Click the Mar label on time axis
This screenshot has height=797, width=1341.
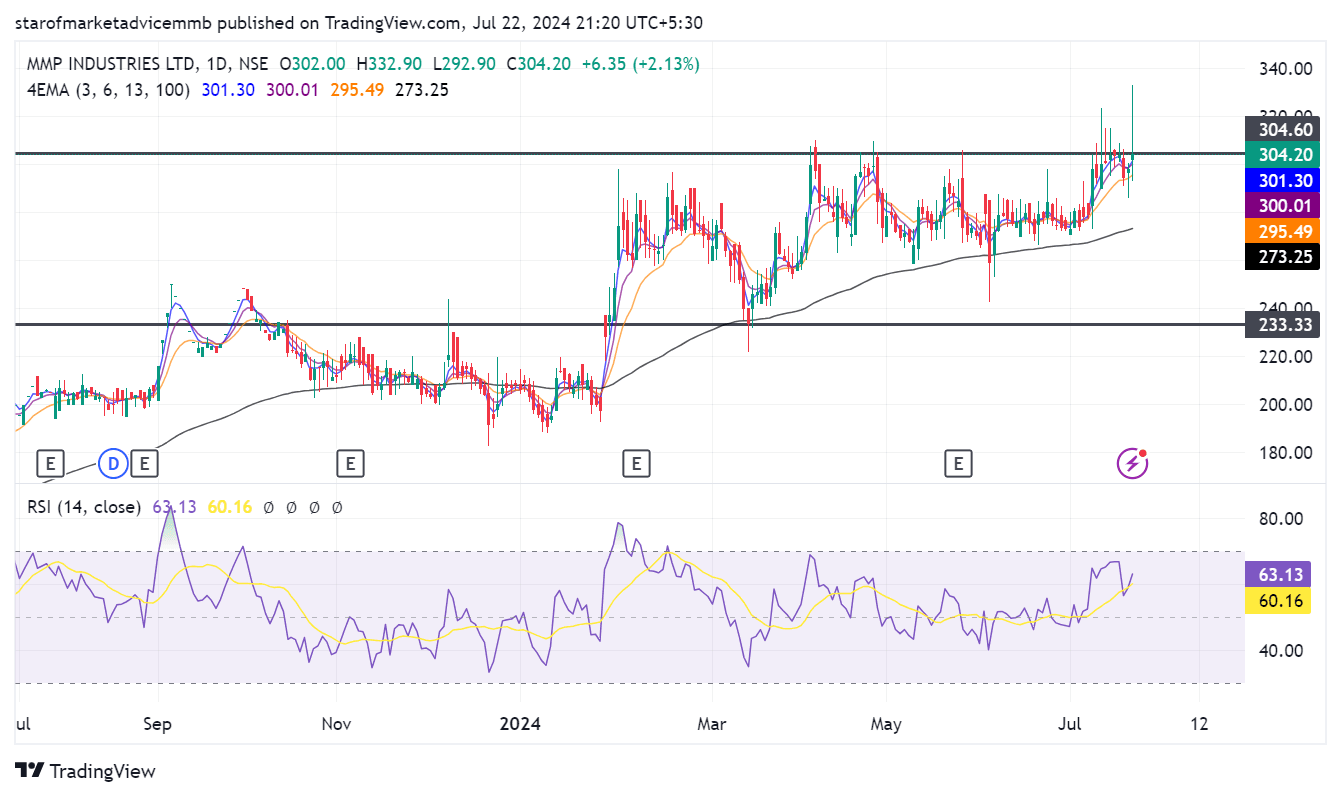coord(710,723)
